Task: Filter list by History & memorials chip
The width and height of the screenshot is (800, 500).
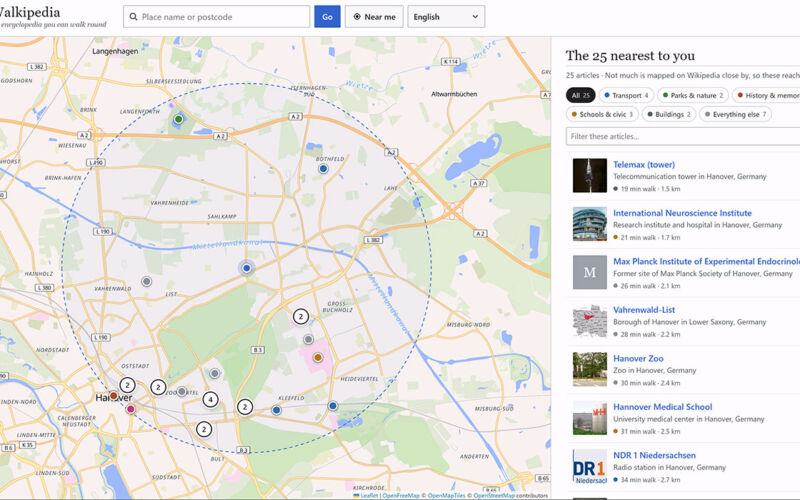Action: click(766, 95)
